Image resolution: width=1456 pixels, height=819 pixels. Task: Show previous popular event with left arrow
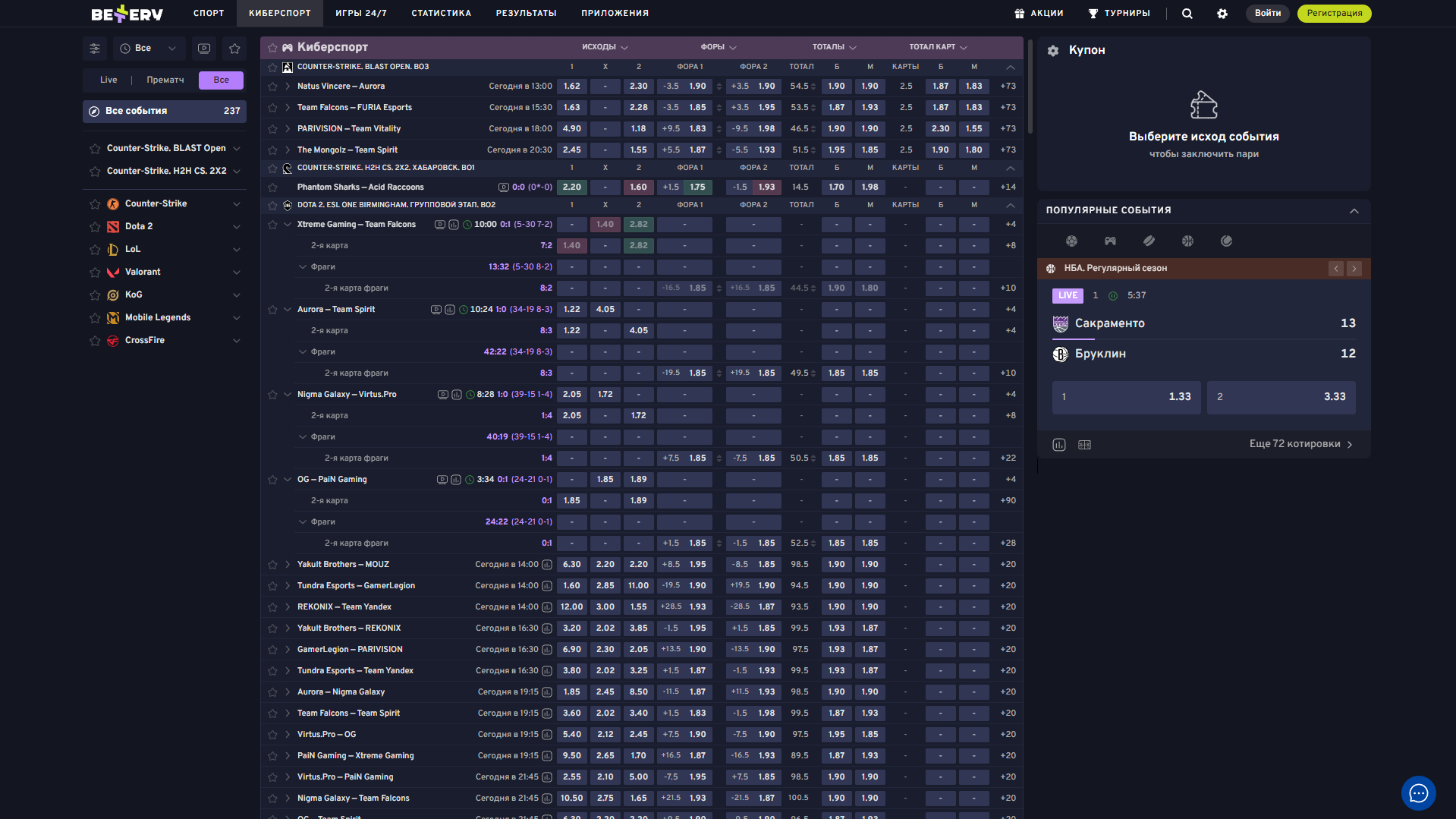(1336, 269)
